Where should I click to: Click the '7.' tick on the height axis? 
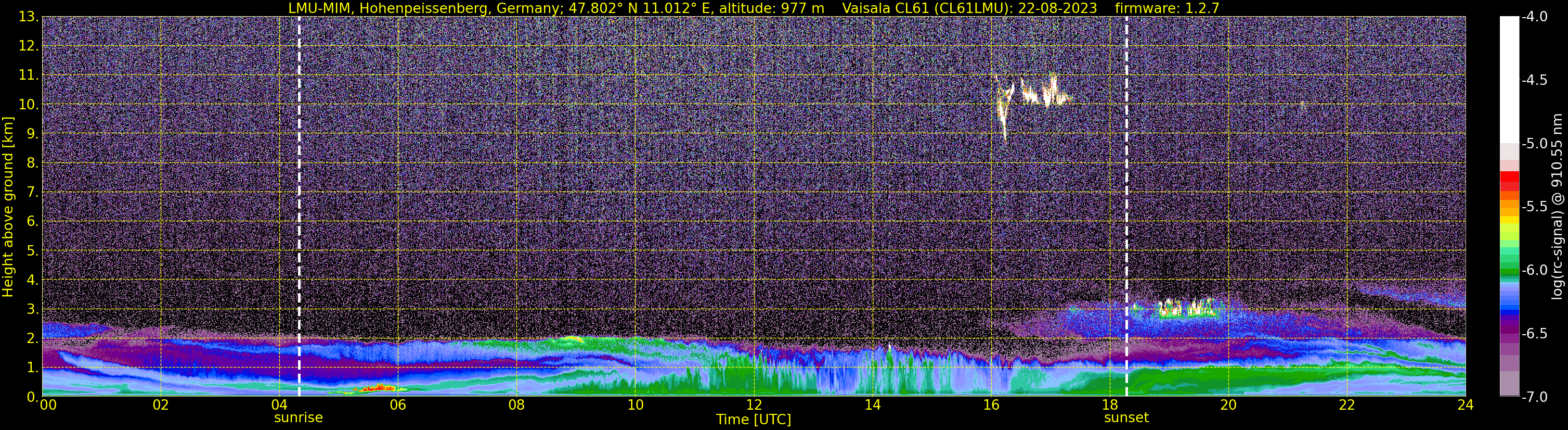[x=33, y=193]
